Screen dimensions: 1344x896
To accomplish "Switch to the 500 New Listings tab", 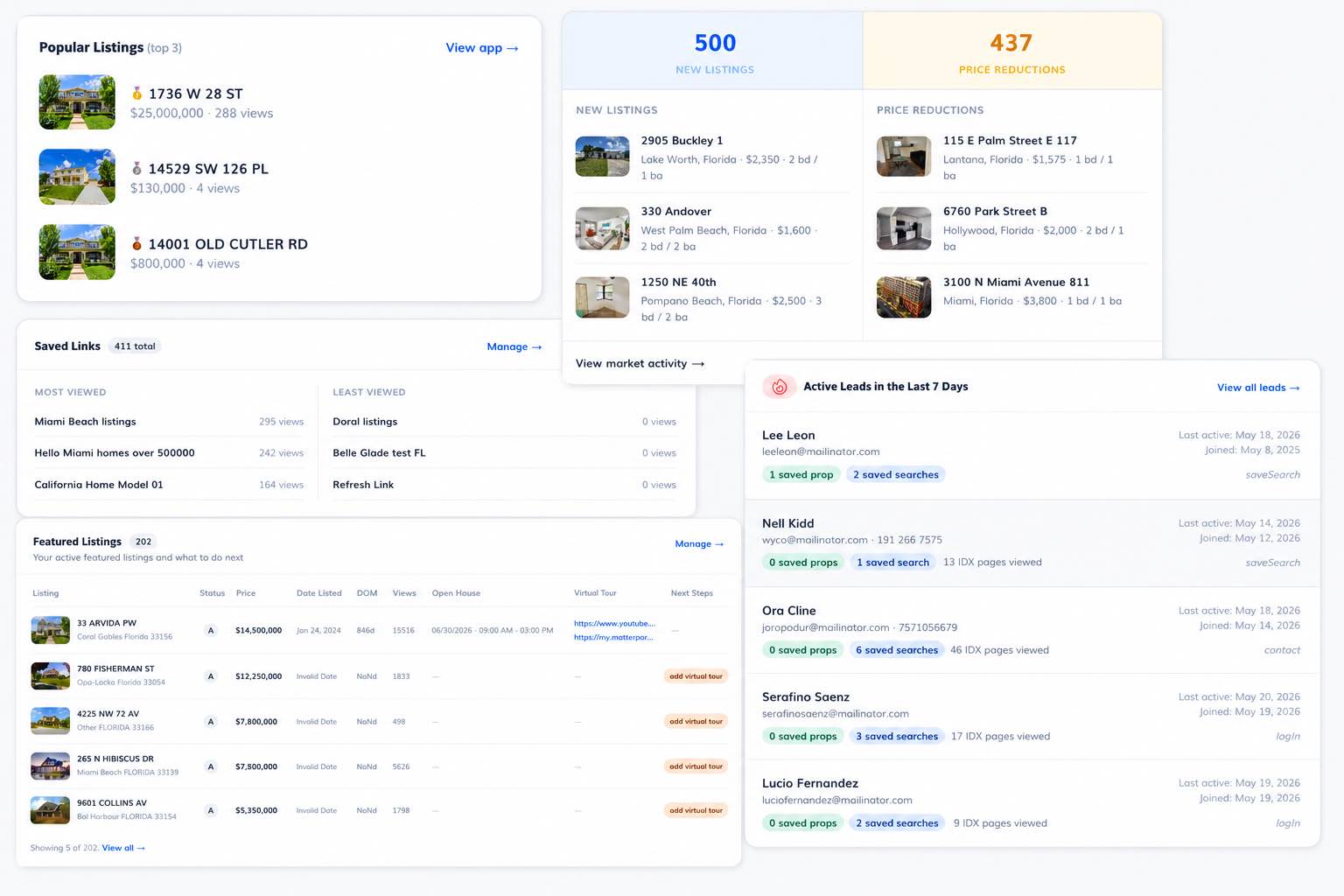I will click(x=713, y=51).
